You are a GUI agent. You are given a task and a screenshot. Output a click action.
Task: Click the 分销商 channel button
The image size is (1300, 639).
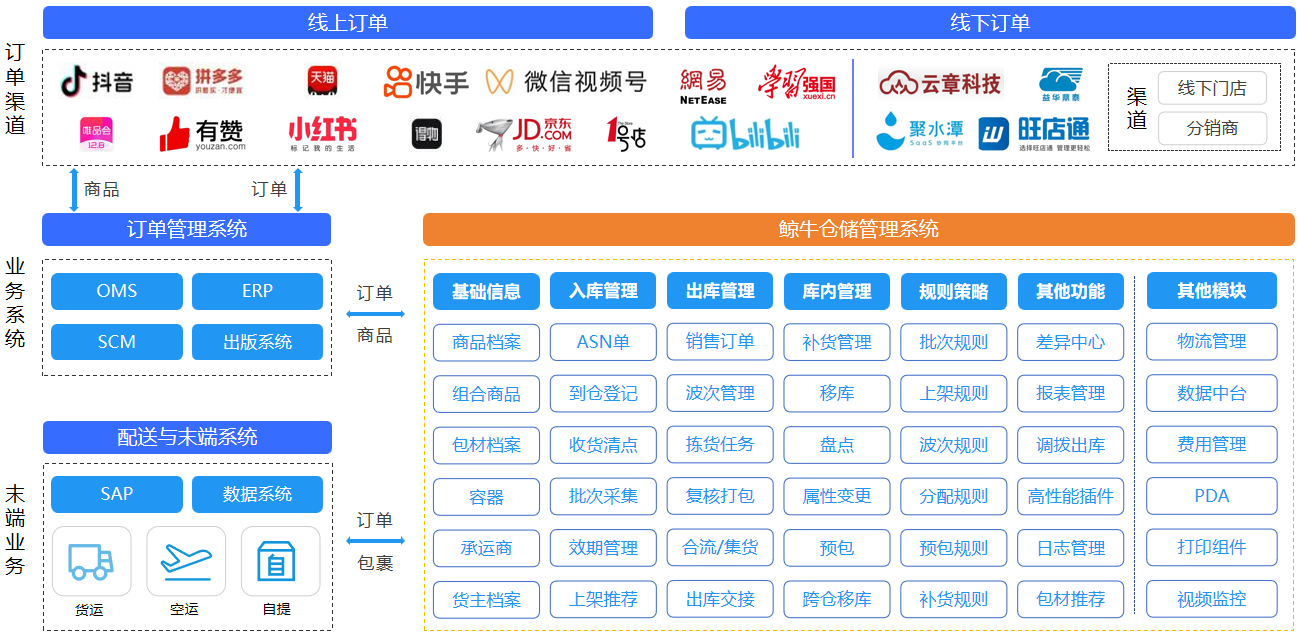(1212, 129)
